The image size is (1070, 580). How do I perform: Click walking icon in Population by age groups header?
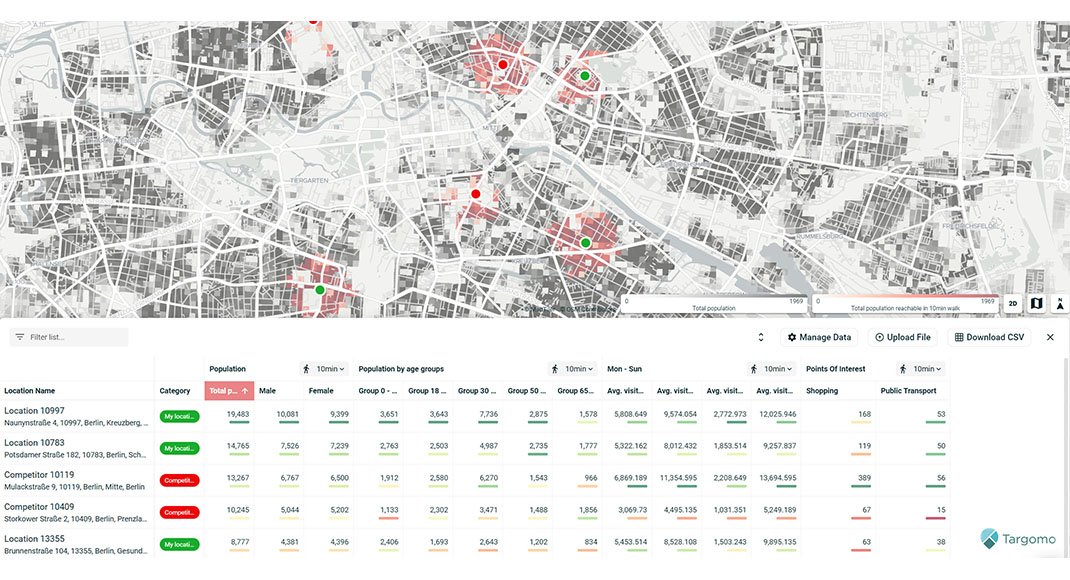point(555,368)
